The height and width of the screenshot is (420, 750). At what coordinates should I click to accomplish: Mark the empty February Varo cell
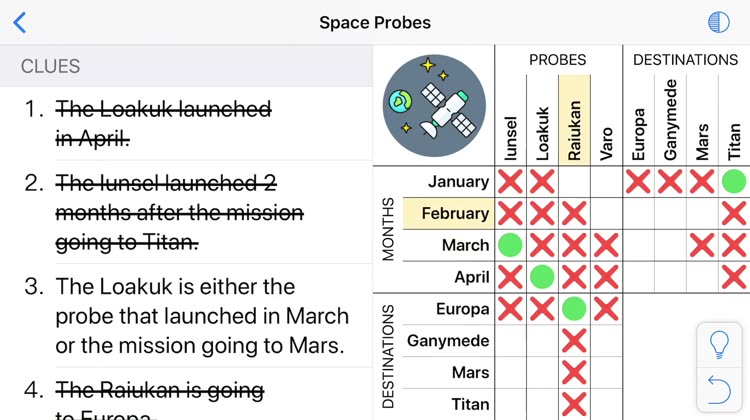606,213
